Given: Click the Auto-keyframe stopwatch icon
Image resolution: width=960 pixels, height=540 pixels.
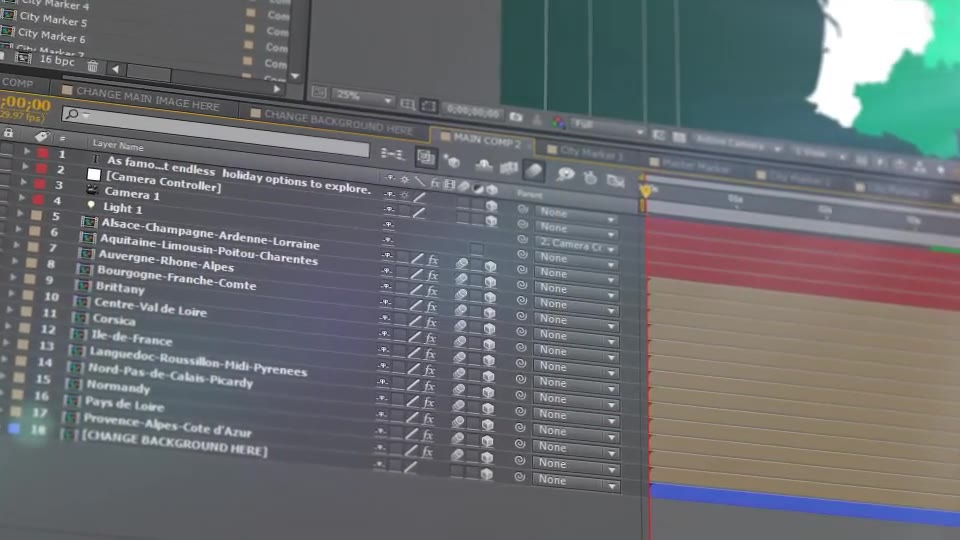Looking at the screenshot, I should (x=590, y=178).
